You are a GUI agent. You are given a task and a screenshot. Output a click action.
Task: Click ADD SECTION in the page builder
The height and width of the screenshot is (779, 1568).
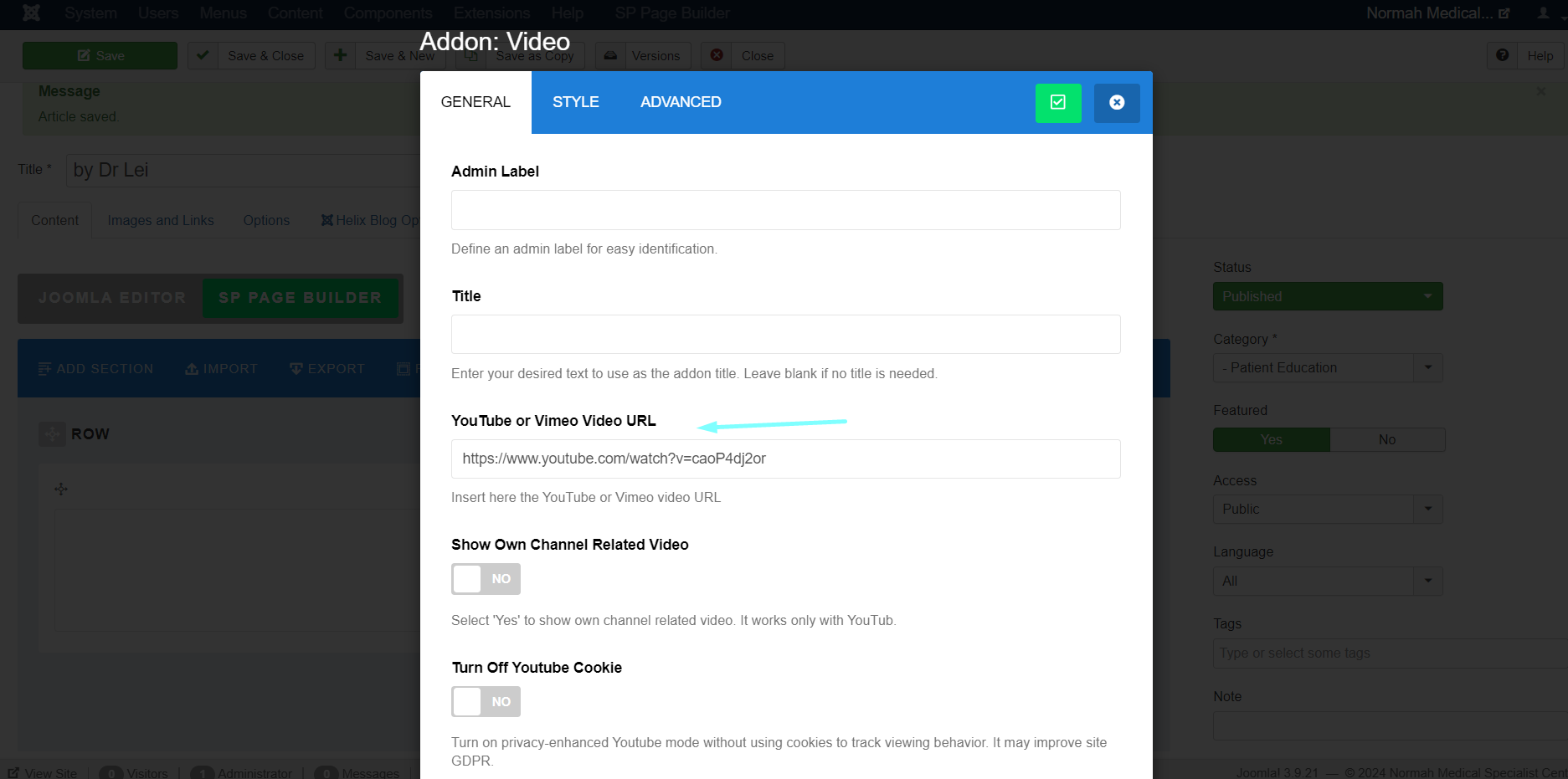95,369
